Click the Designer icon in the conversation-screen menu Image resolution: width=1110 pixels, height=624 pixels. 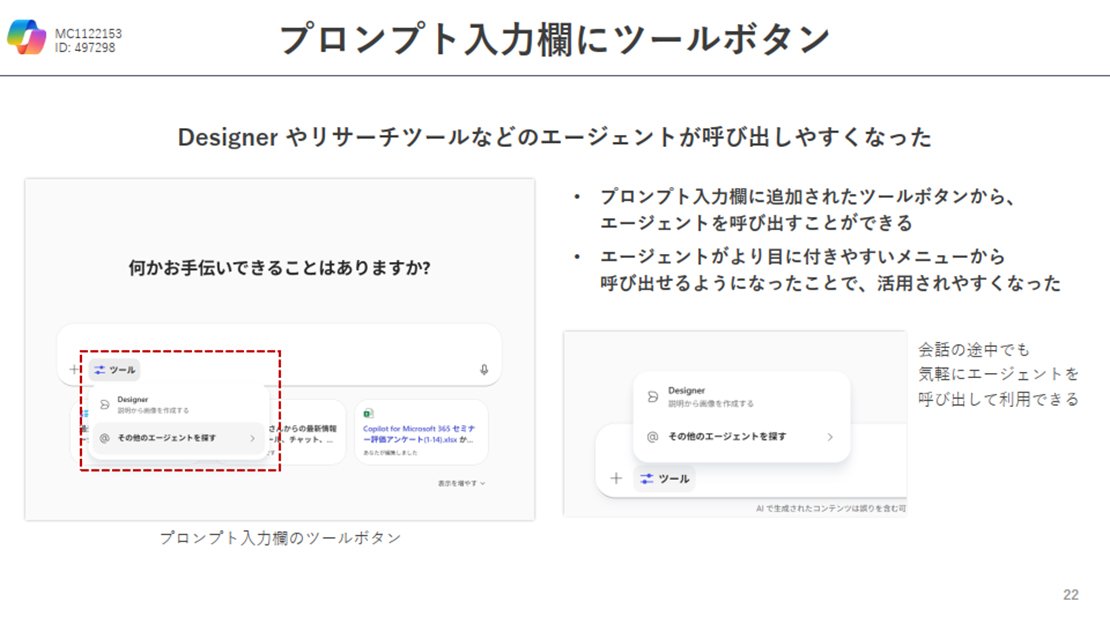[x=653, y=397]
